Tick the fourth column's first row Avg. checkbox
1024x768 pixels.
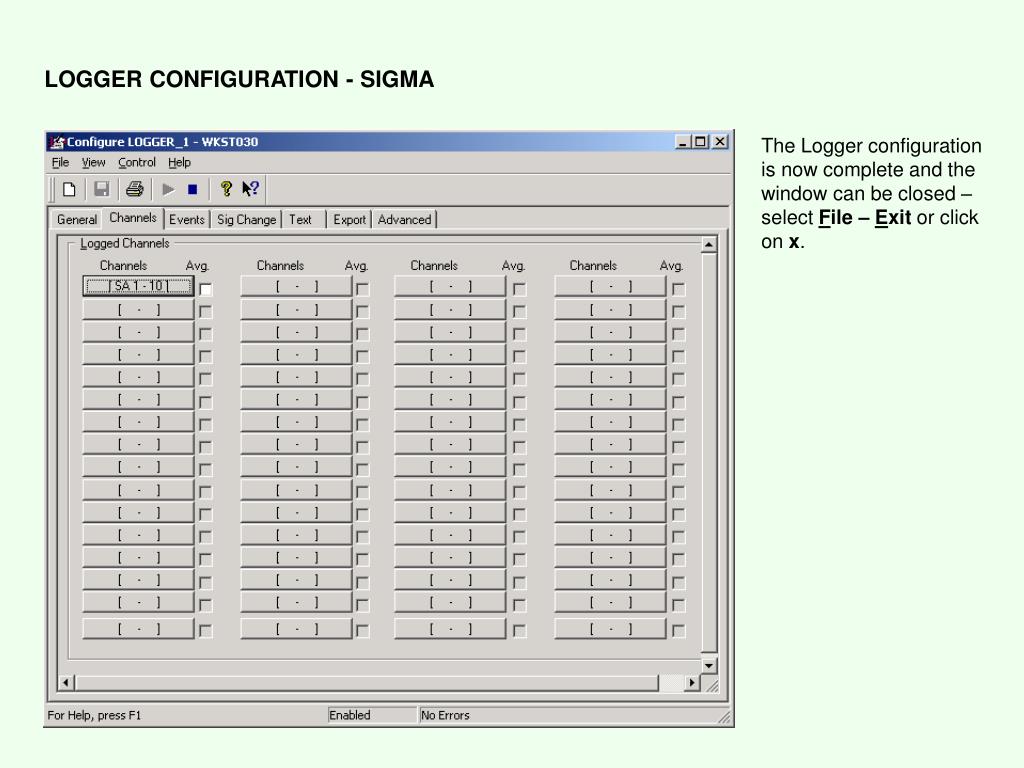(x=679, y=289)
